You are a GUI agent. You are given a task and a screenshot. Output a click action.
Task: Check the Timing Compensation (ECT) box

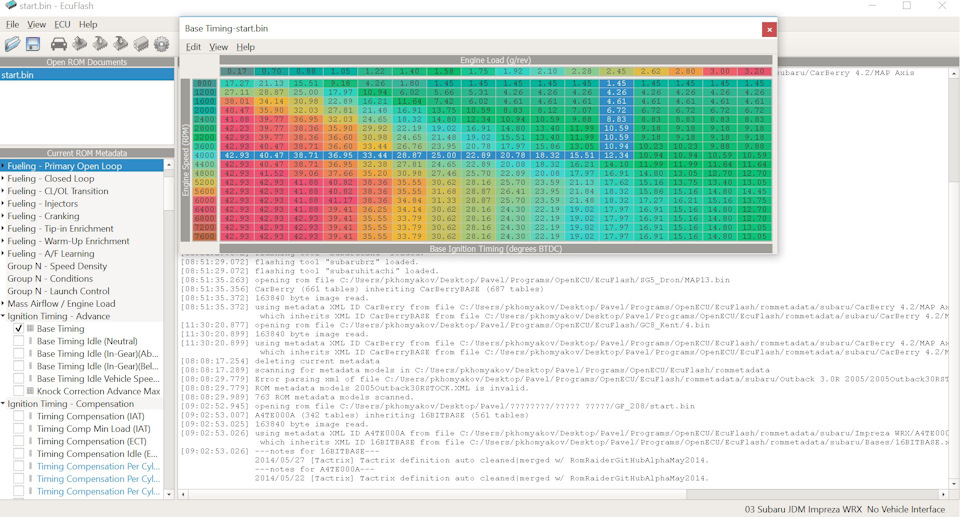(19, 441)
